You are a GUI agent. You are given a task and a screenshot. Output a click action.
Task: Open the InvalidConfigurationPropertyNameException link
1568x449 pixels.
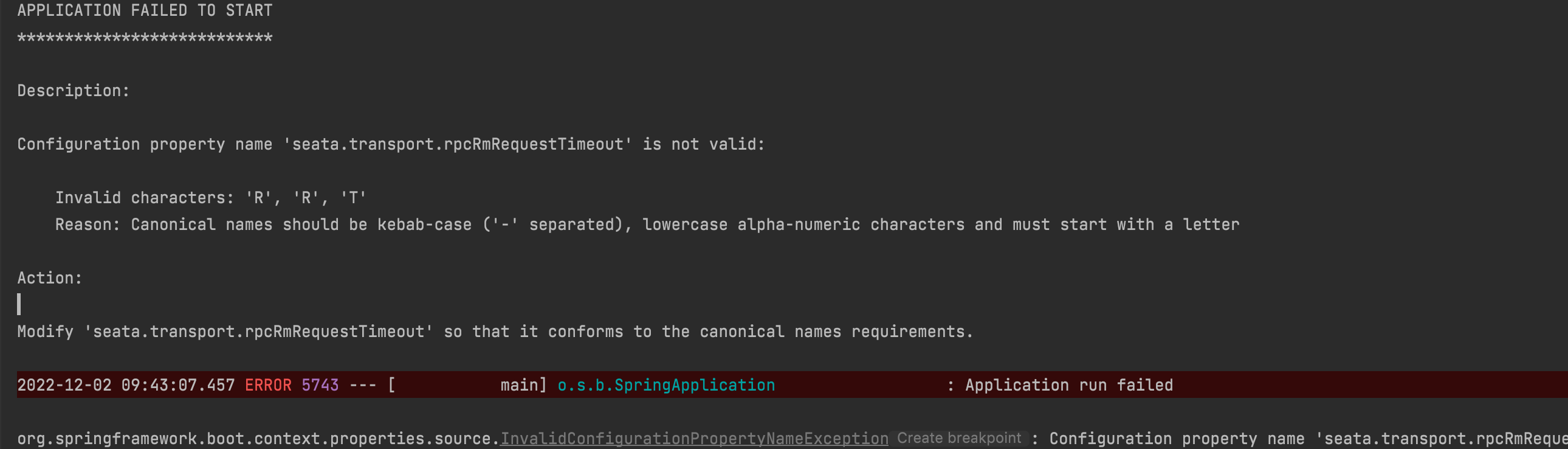(x=694, y=439)
